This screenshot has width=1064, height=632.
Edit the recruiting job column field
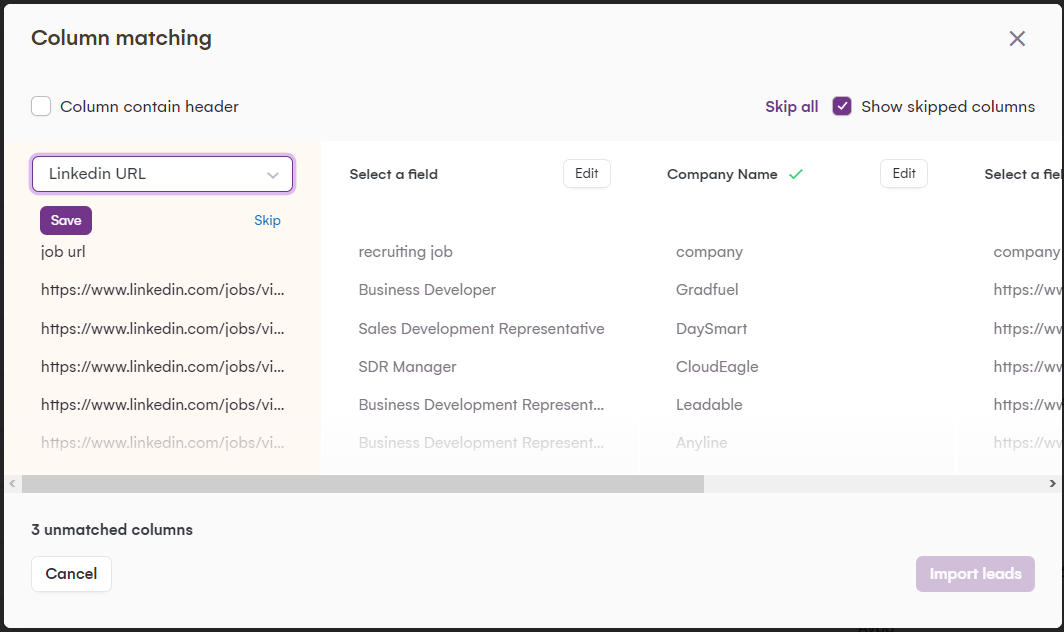(587, 173)
